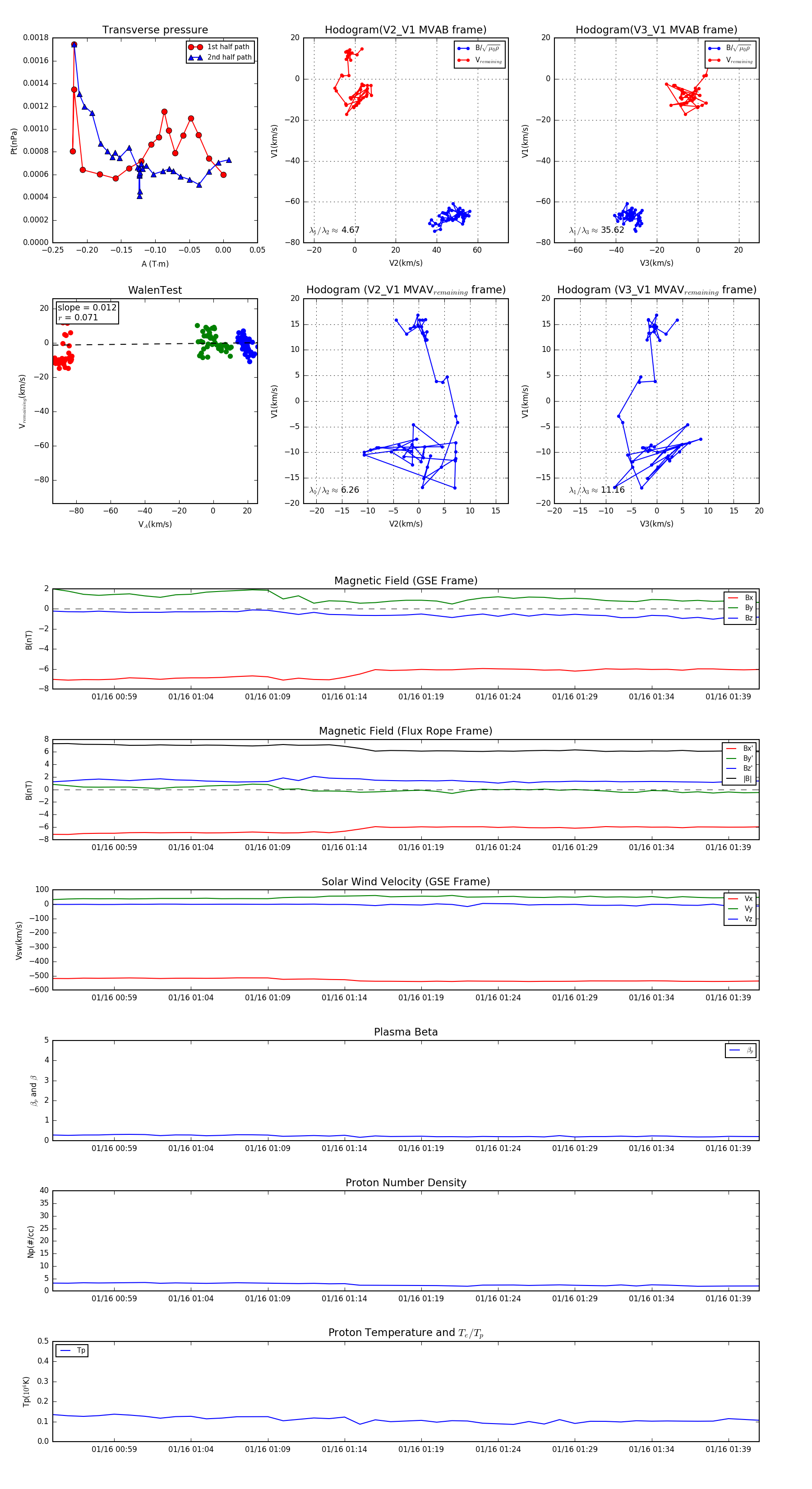812x1489 pixels.
Task: Click 'Proton Temperature and Te/Tp' title
Action: click(x=406, y=1333)
